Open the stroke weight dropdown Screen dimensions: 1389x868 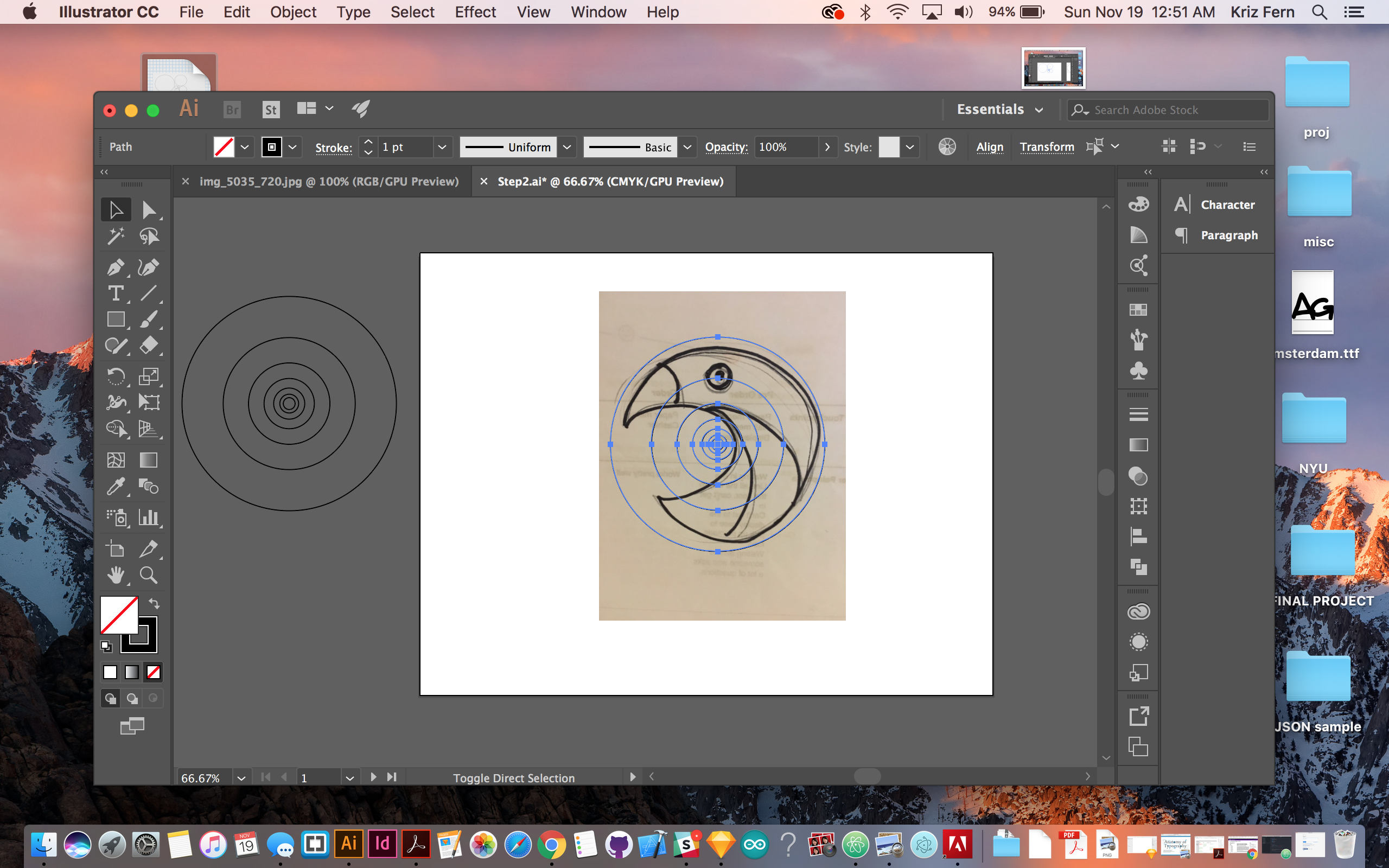click(442, 147)
